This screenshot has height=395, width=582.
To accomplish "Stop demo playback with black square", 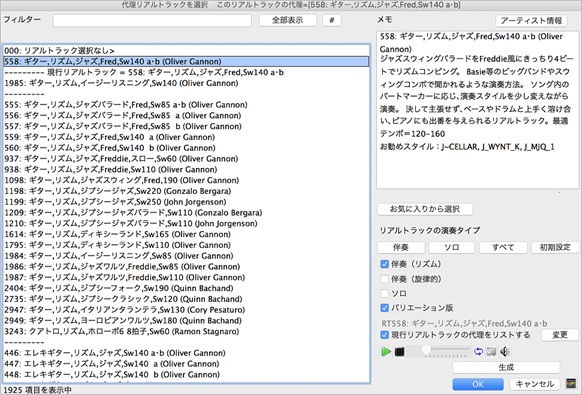I will 399,352.
